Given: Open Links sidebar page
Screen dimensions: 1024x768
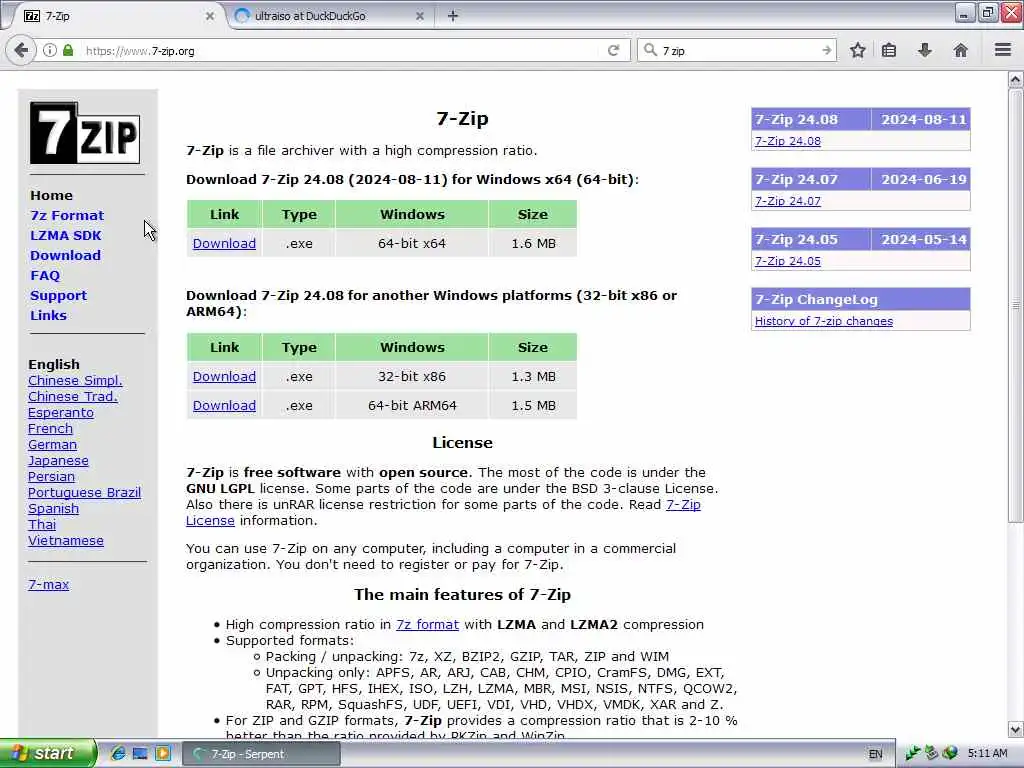Looking at the screenshot, I should pos(48,315).
